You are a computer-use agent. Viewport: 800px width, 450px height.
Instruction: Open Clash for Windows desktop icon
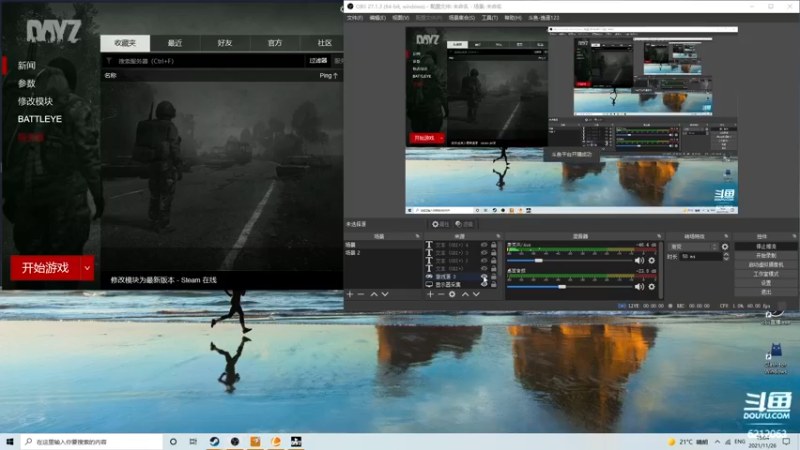(776, 358)
